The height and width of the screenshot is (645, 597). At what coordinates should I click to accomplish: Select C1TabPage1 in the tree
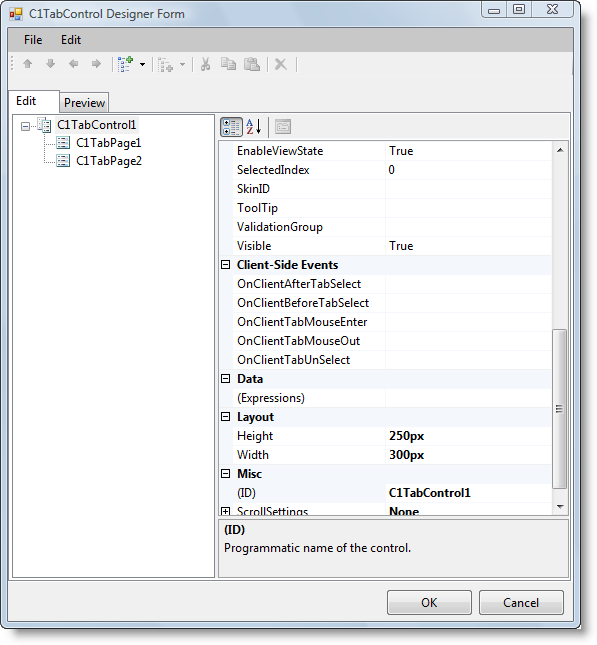pyautogui.click(x=109, y=143)
